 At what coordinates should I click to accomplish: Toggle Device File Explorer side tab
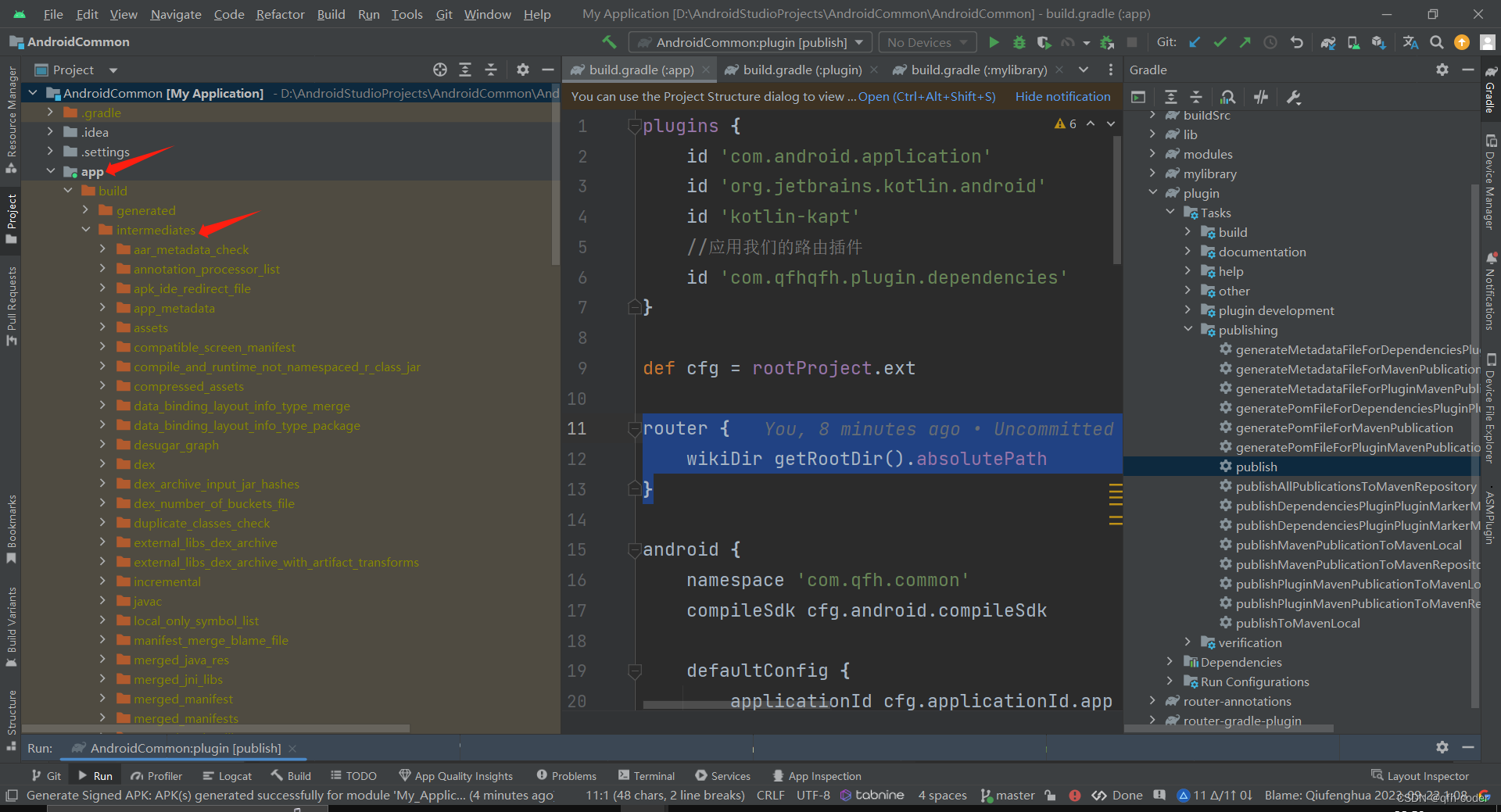click(1490, 409)
